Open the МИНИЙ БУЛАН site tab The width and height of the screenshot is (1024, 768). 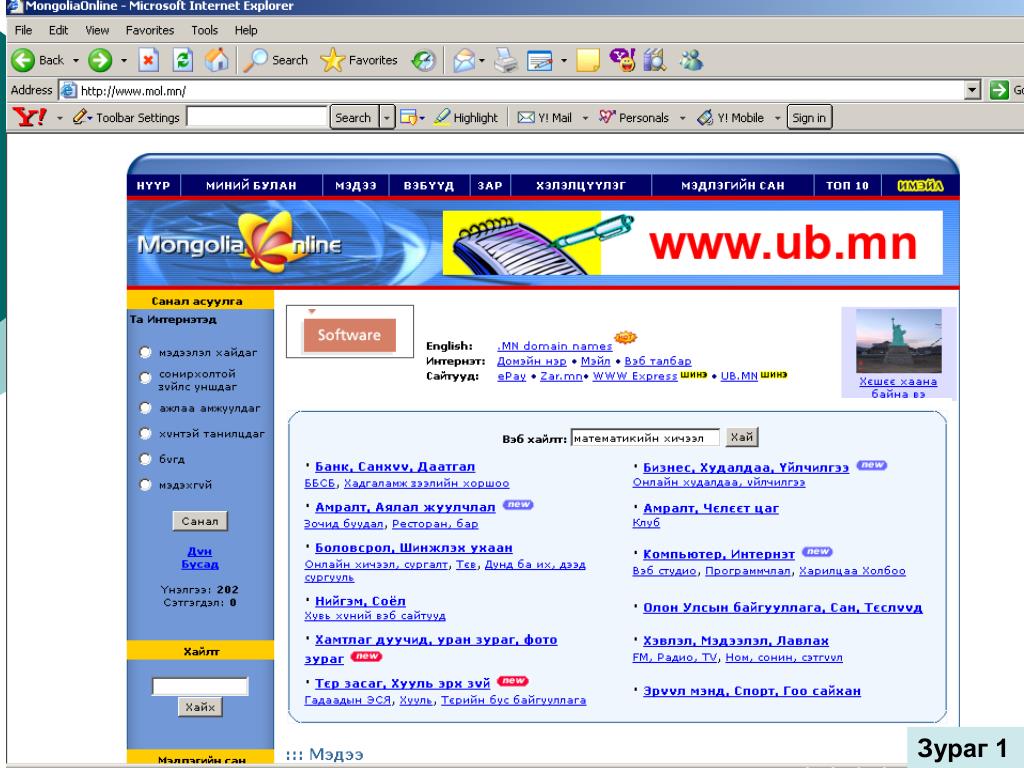coord(251,185)
